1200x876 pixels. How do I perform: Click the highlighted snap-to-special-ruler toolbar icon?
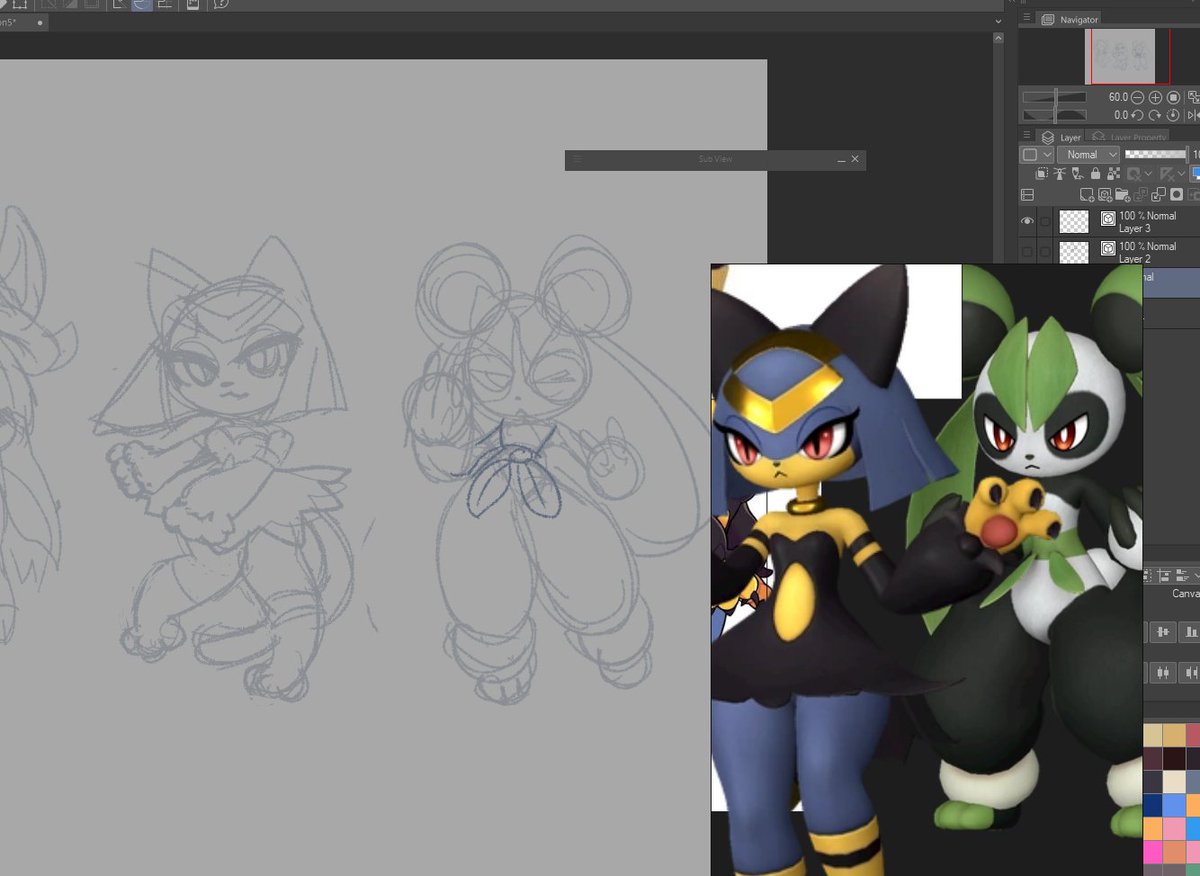142,4
